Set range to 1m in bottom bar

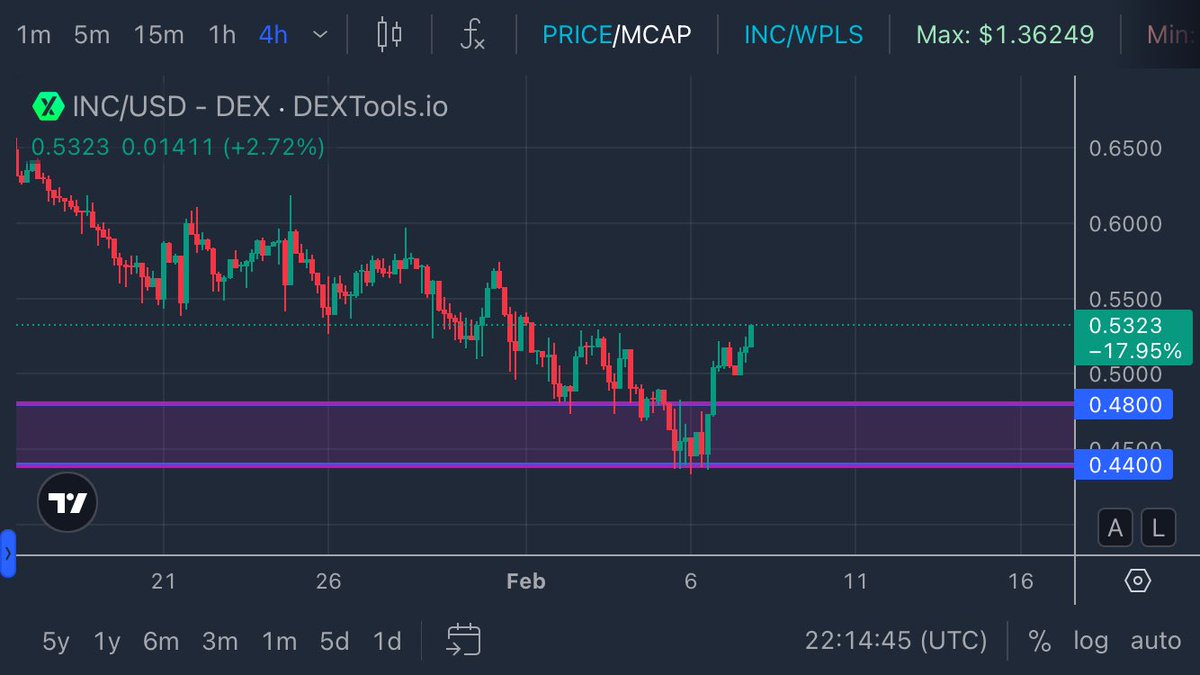tap(279, 641)
